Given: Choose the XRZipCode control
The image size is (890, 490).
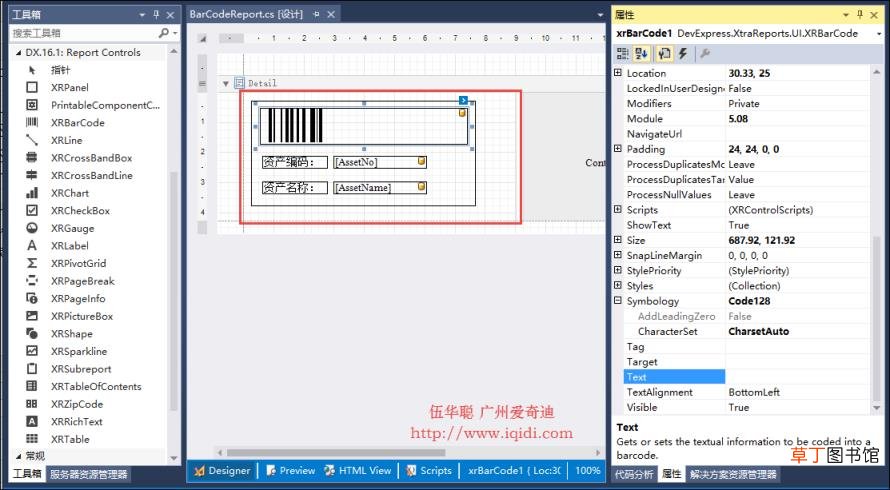Looking at the screenshot, I should tap(77, 404).
